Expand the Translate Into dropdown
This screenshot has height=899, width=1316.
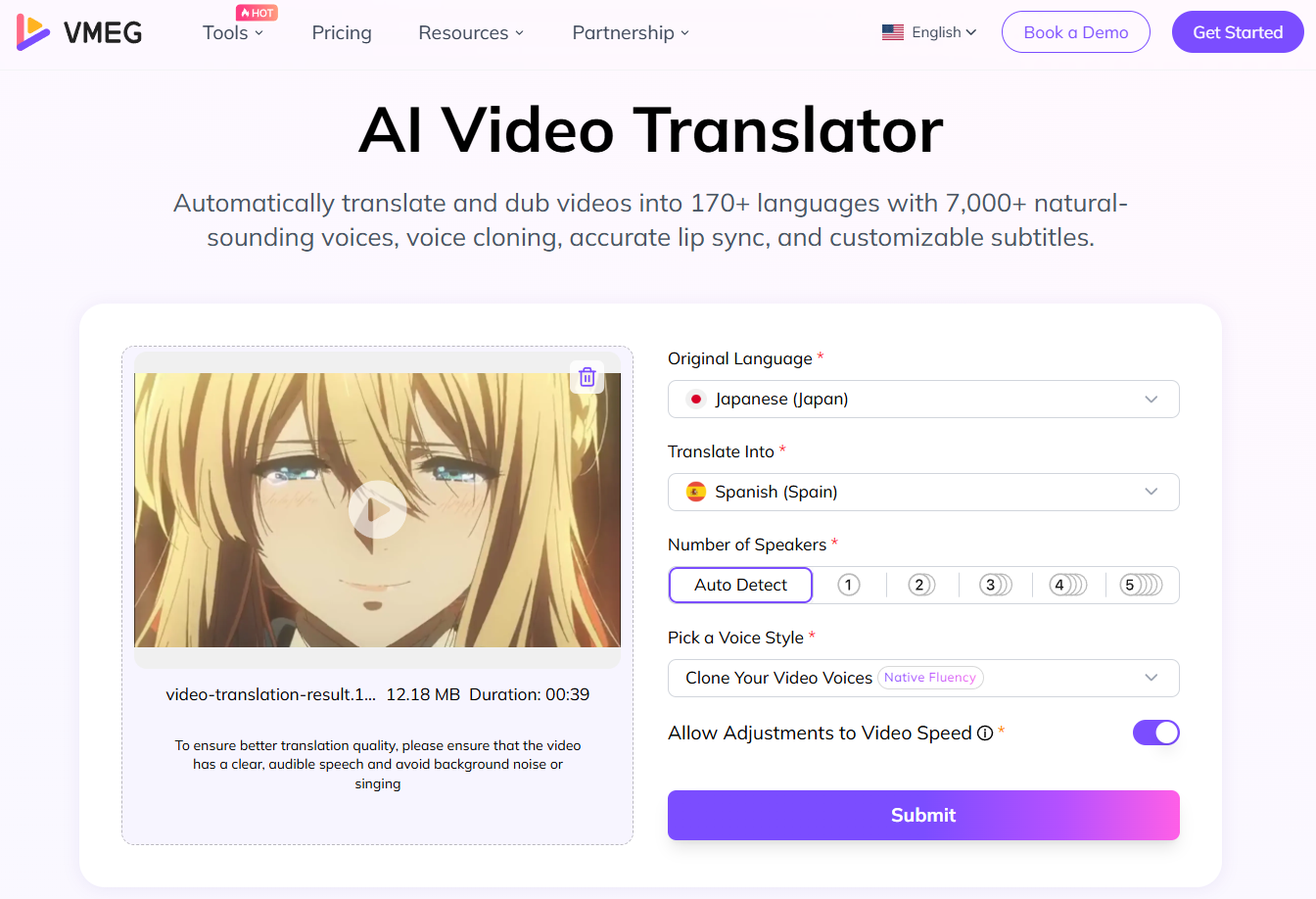click(922, 492)
